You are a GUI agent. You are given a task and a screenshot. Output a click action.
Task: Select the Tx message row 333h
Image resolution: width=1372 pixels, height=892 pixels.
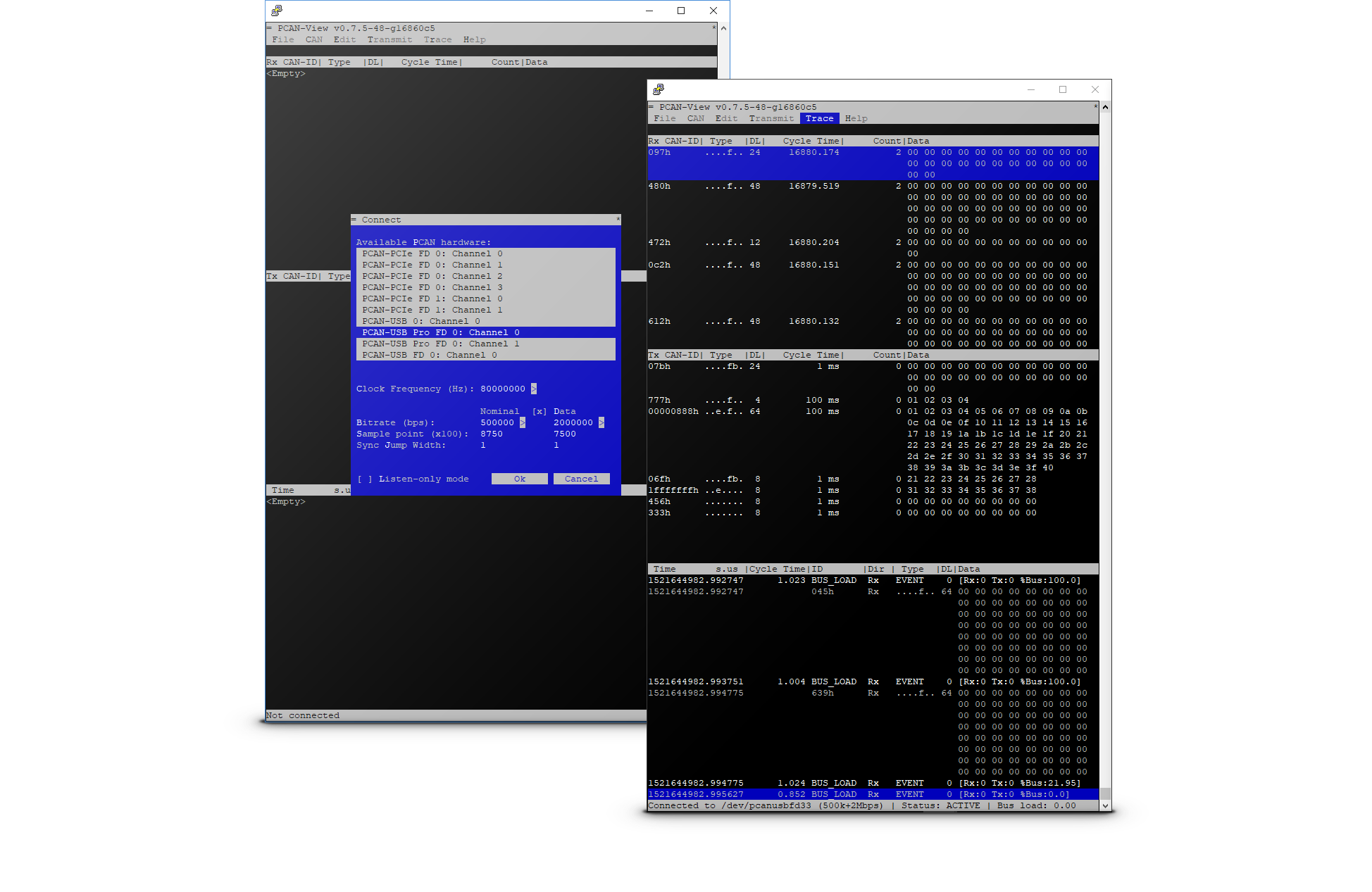[873, 513]
